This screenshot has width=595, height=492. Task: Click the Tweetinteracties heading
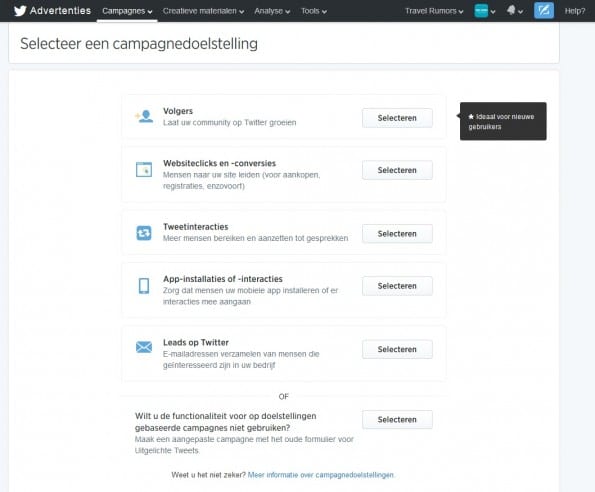(x=196, y=226)
